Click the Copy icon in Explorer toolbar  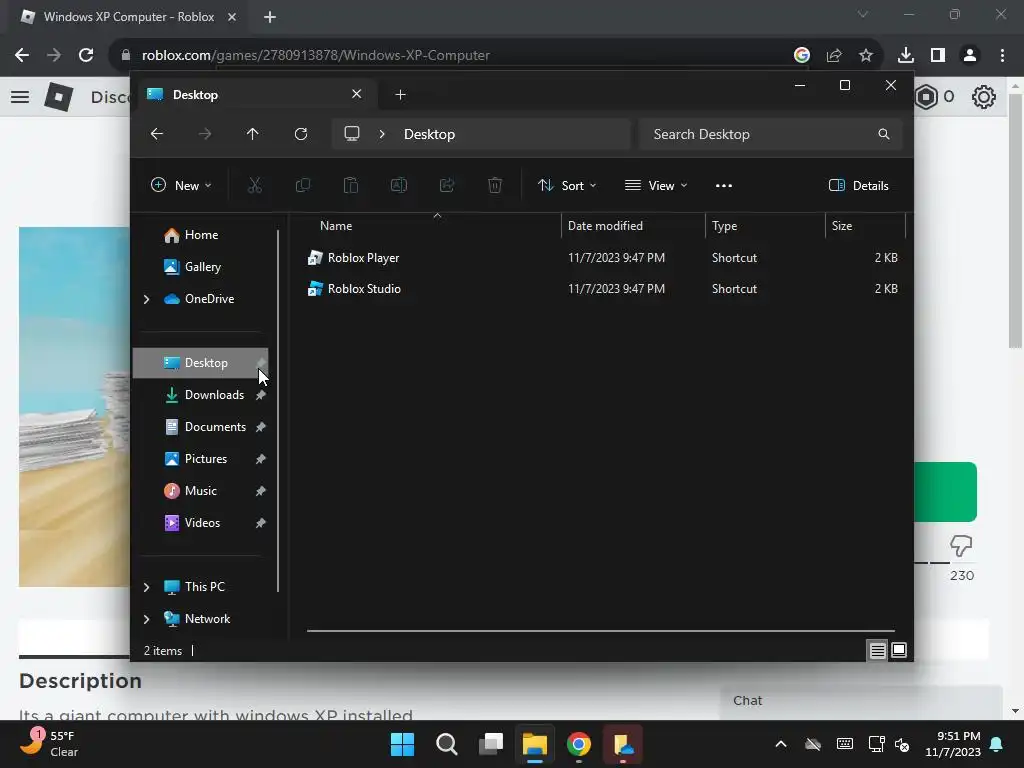point(303,185)
